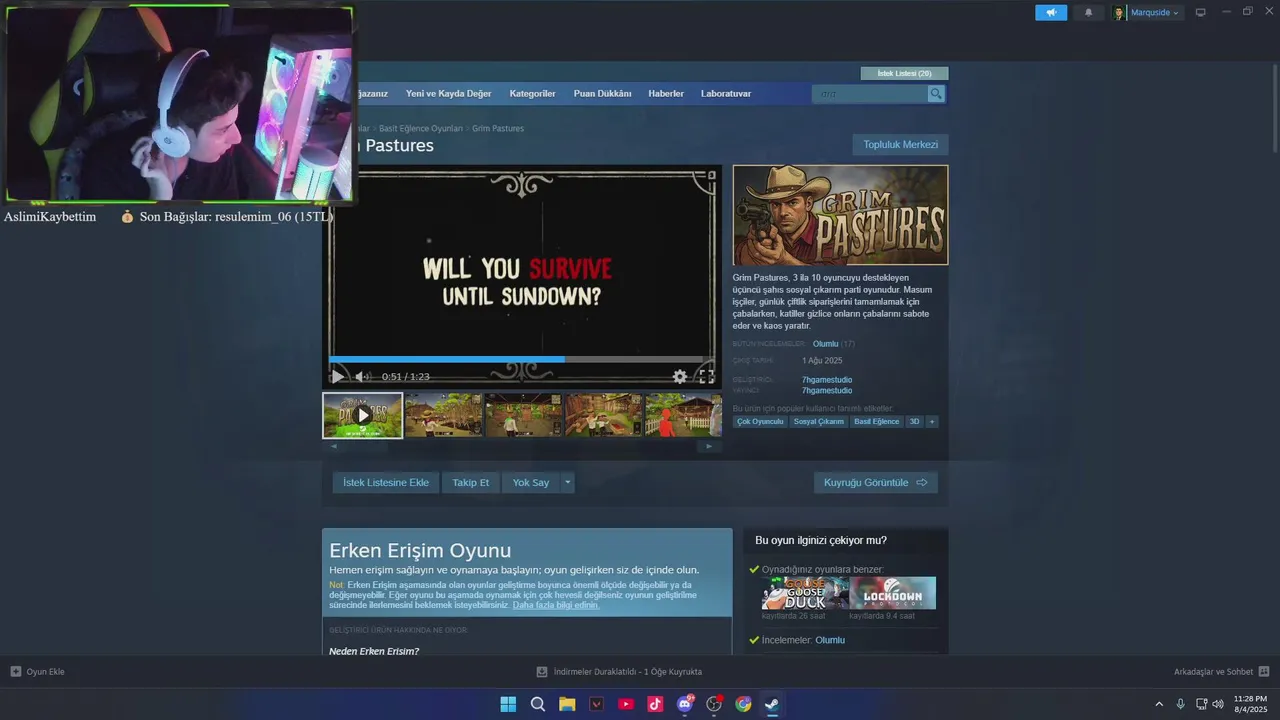This screenshot has width=1280, height=720.
Task: Click Kuyruğu Görüntüle button
Action: pyautogui.click(x=875, y=483)
